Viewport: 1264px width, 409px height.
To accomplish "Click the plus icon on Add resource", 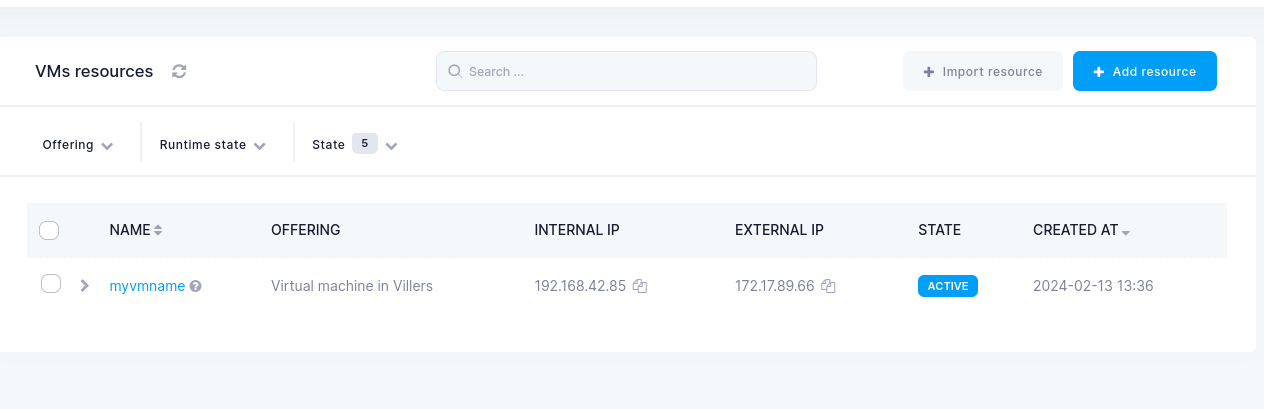I will [x=1098, y=72].
